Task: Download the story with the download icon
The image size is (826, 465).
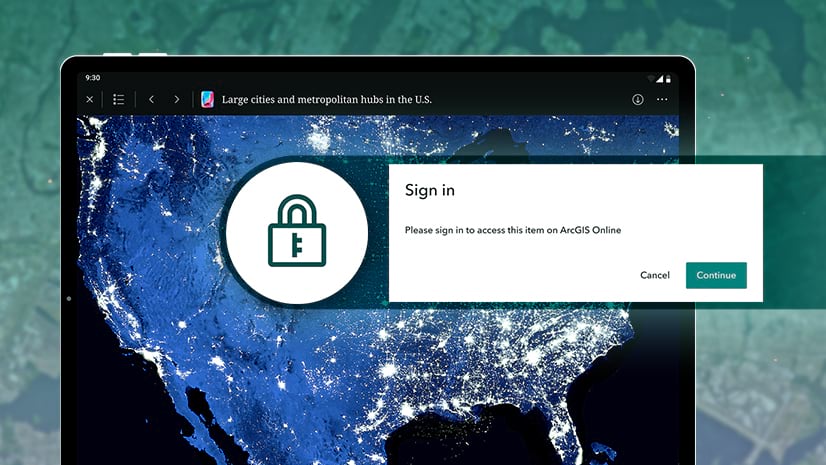Action: coord(637,99)
